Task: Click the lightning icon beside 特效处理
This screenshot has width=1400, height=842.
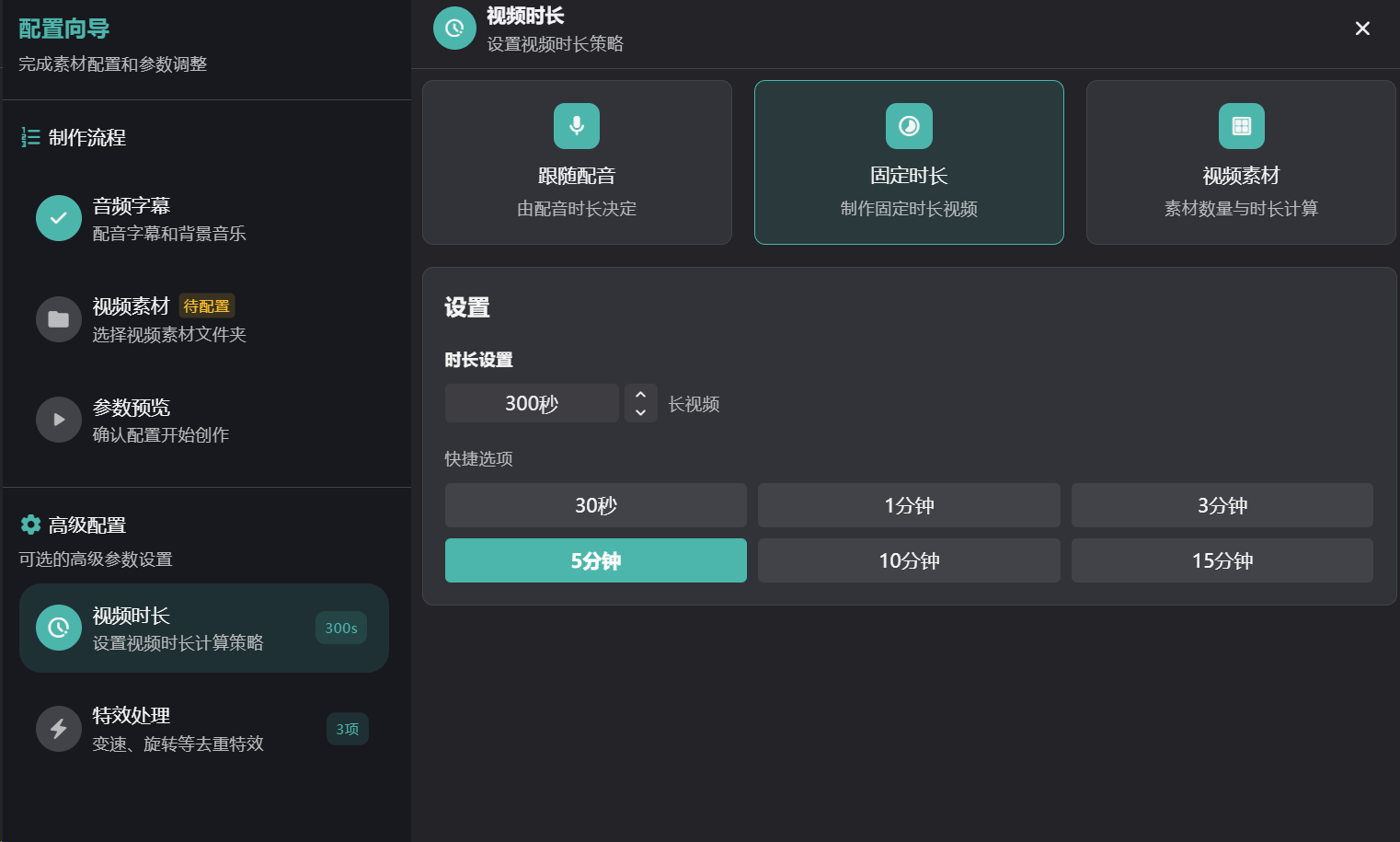Action: coord(59,729)
